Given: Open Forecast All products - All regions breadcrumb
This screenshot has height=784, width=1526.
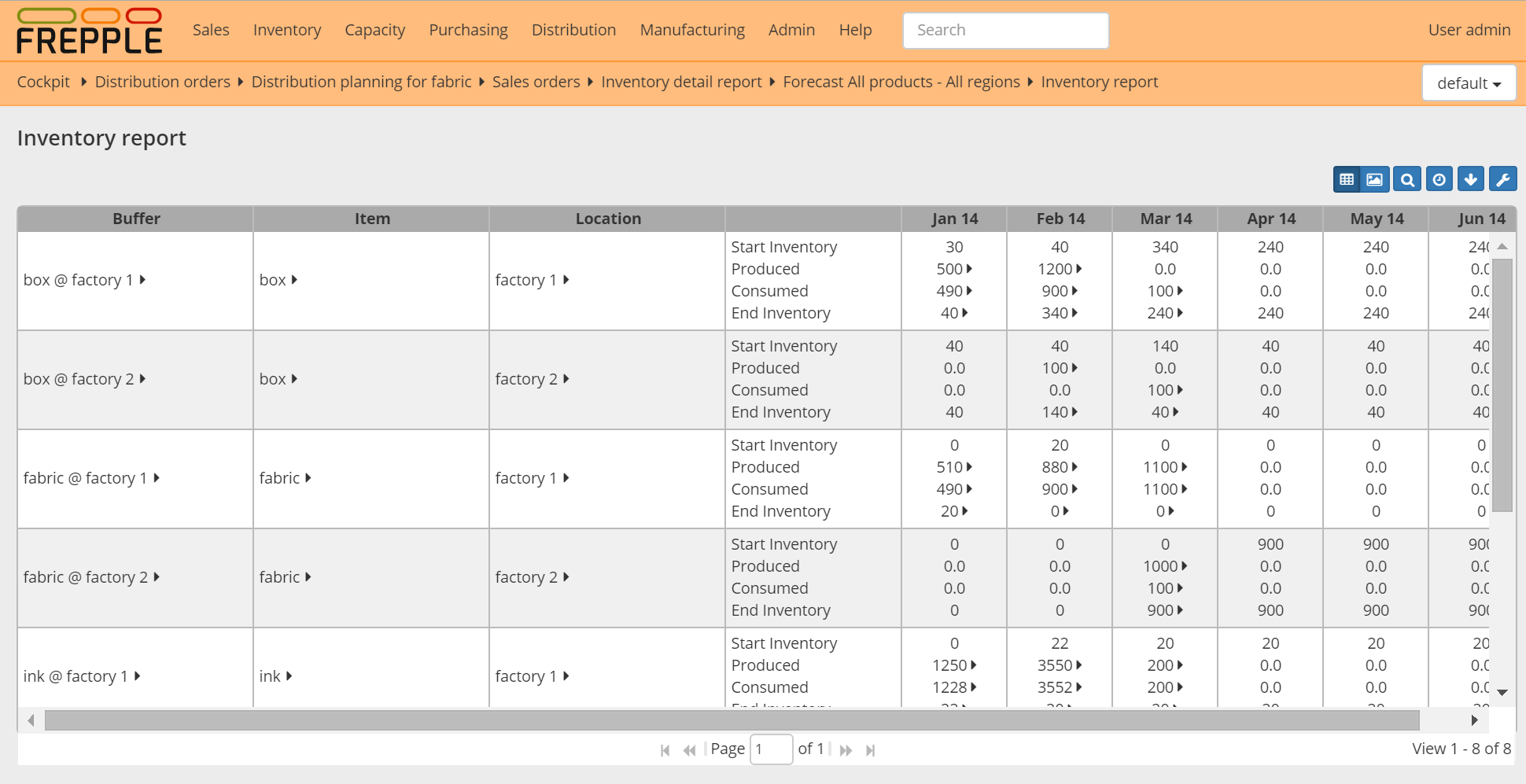Looking at the screenshot, I should click(901, 82).
